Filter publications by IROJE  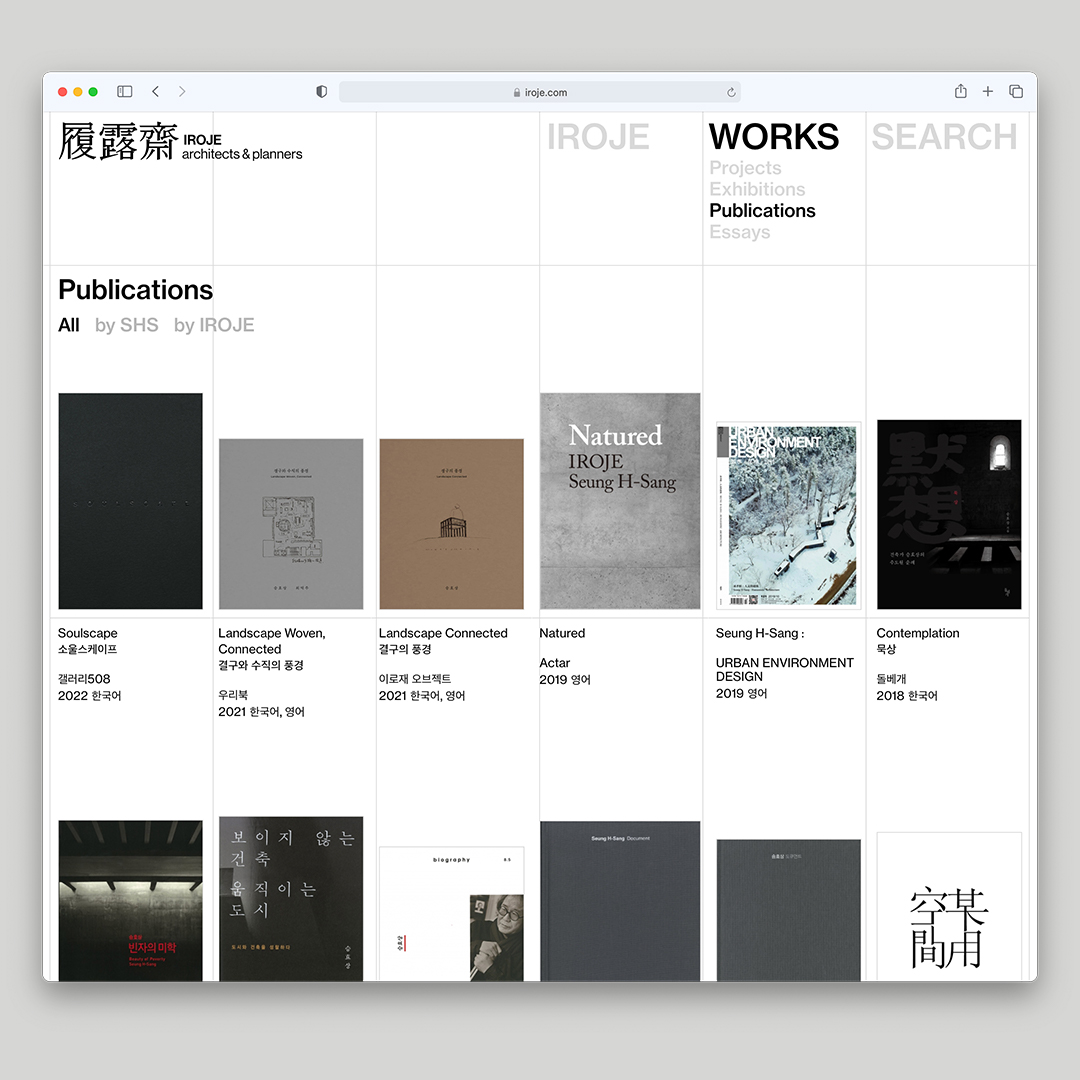[x=214, y=325]
